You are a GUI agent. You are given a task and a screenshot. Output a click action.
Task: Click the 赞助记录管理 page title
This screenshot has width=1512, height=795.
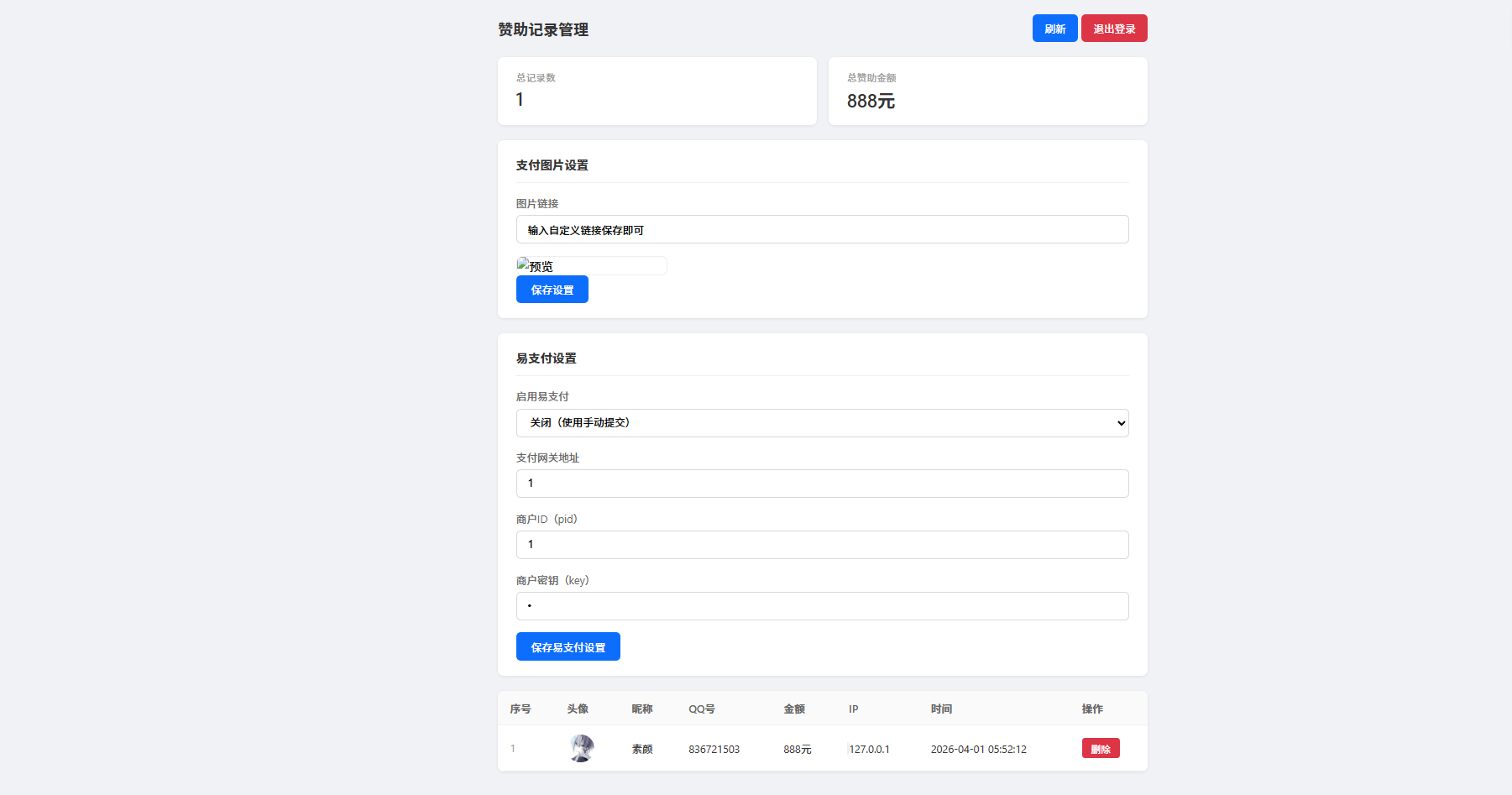click(543, 29)
